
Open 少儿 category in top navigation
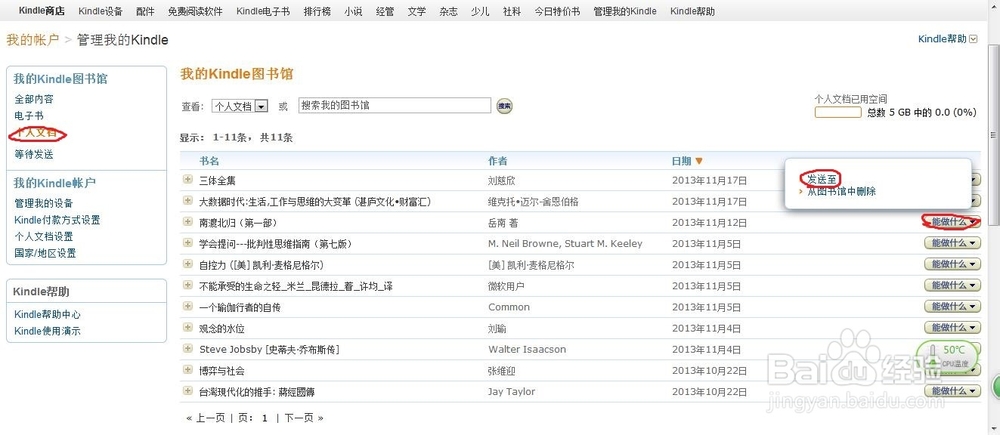(480, 11)
